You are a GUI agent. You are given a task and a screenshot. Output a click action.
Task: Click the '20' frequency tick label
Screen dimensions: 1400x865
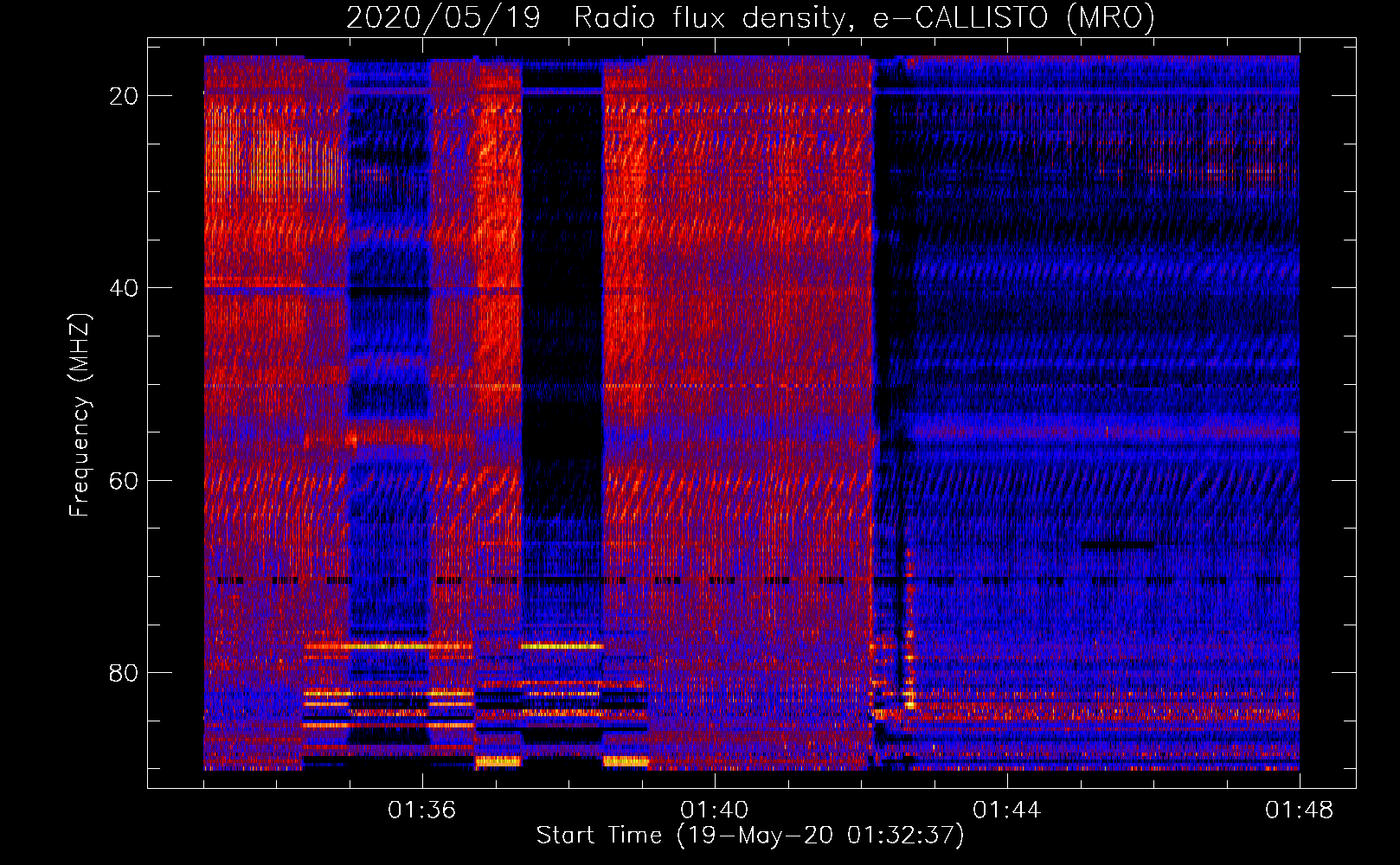pyautogui.click(x=125, y=96)
